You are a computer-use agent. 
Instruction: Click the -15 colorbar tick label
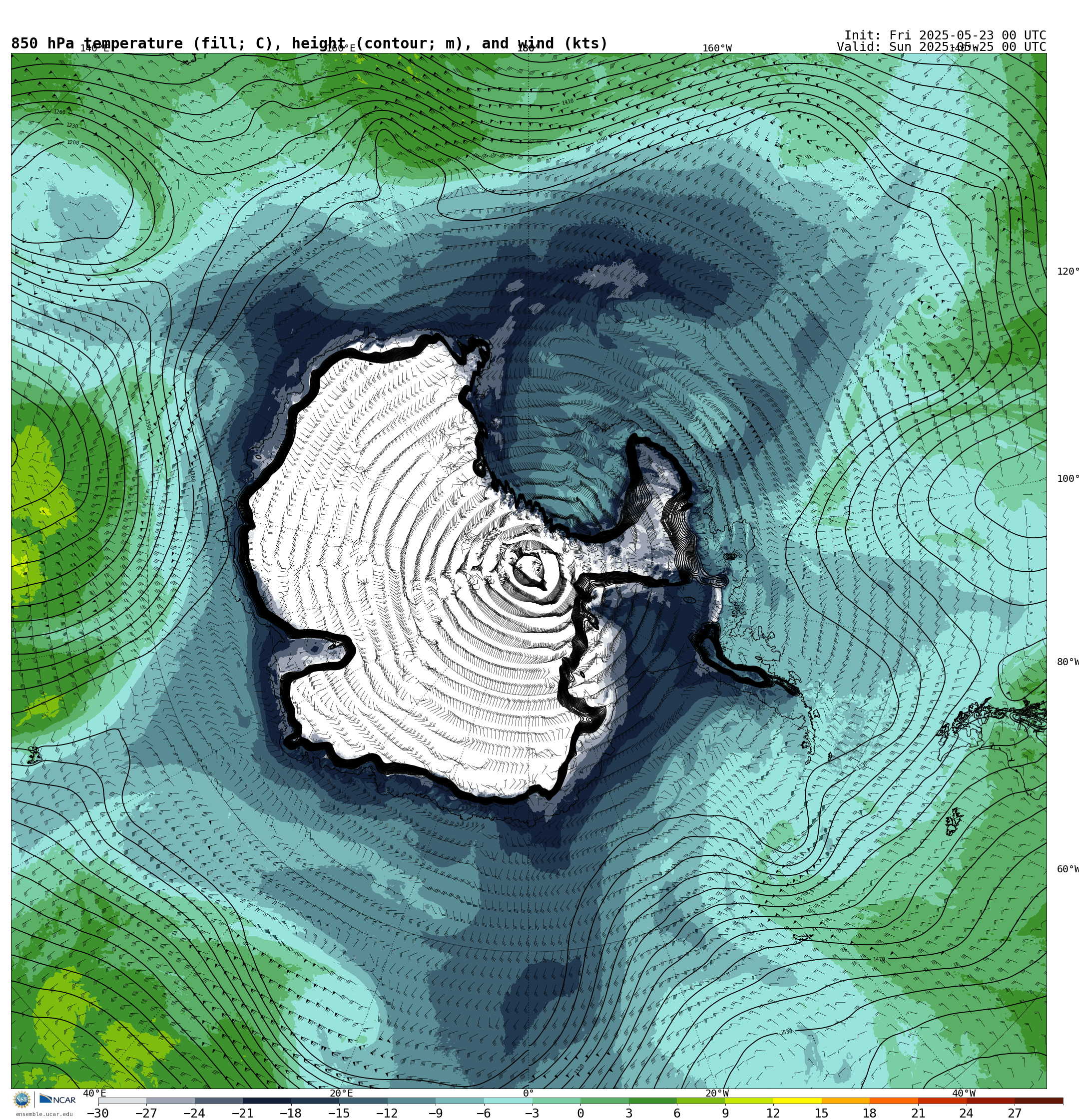[x=339, y=1113]
